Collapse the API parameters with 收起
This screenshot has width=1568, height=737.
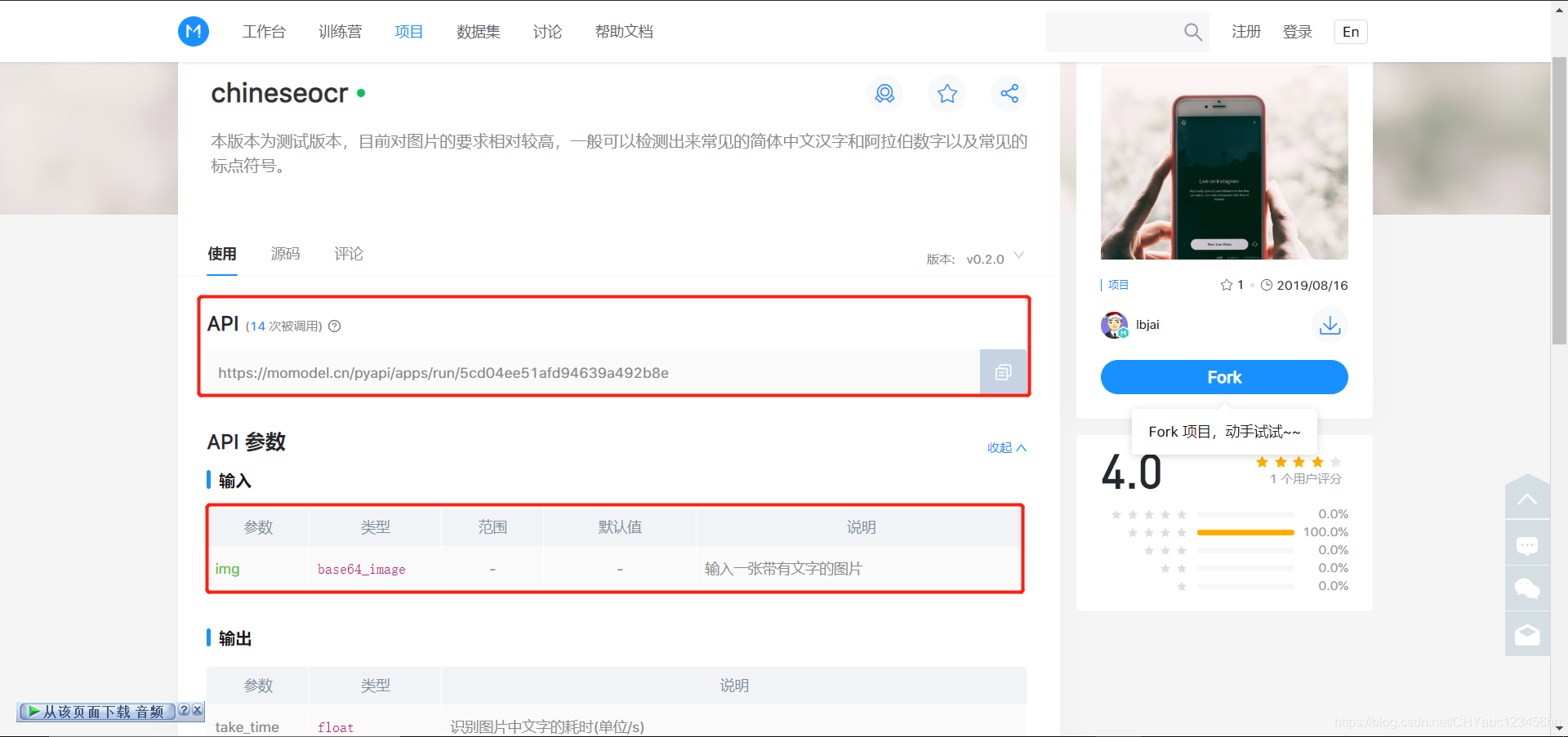click(x=1006, y=447)
